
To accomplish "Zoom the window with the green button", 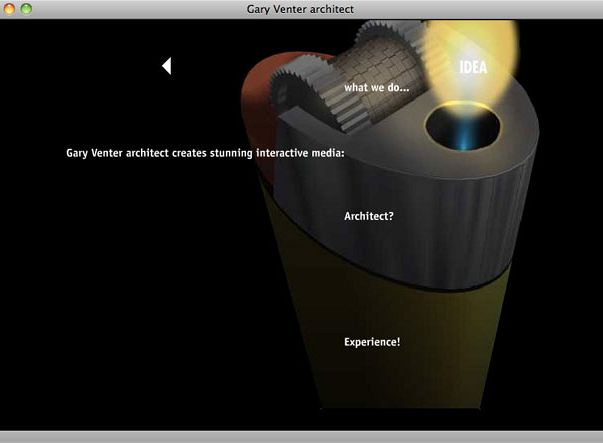I will (x=26, y=9).
